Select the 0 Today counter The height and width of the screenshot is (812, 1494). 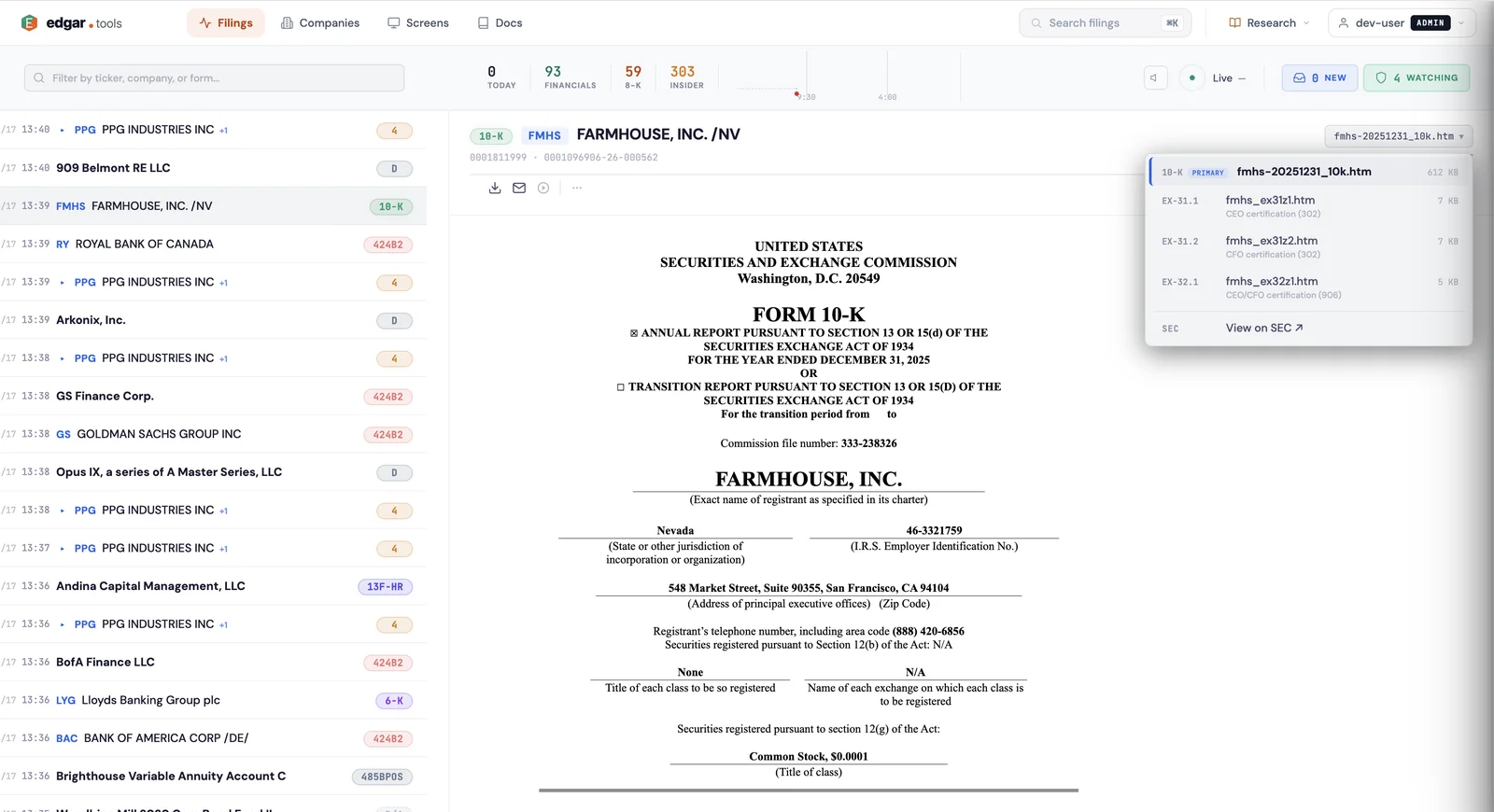coord(501,77)
